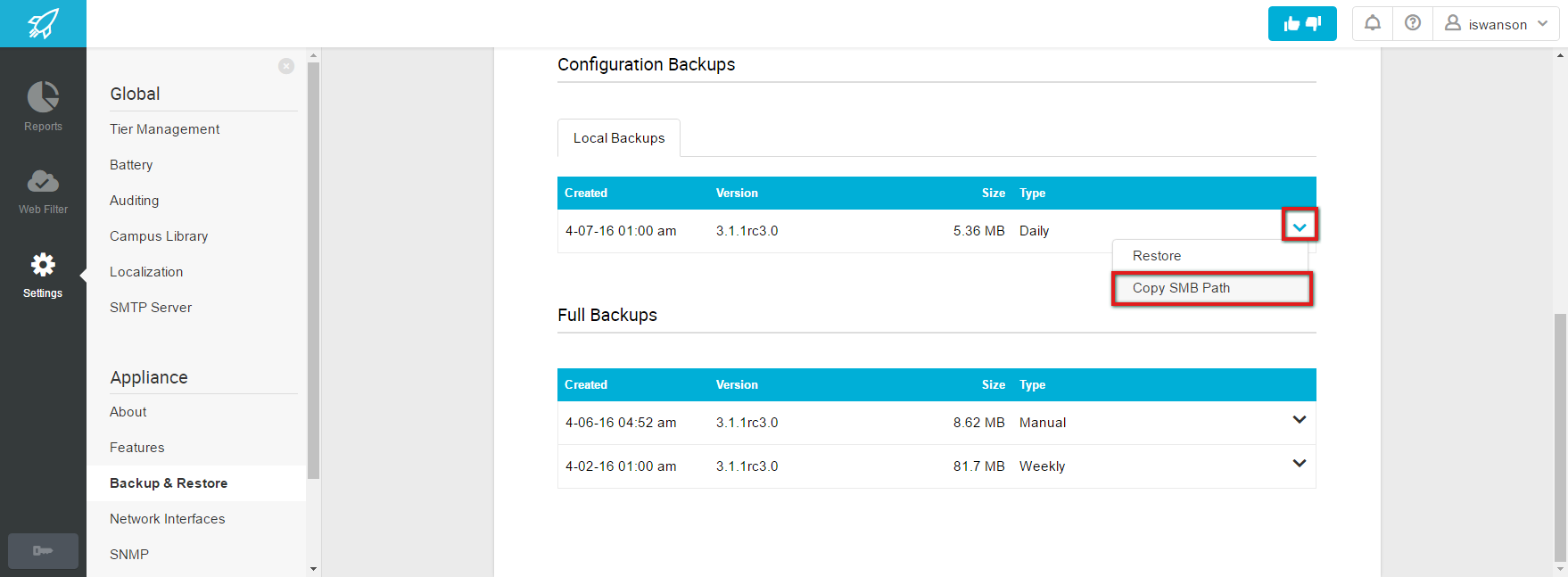Expand the Weekly backup row actions
The width and height of the screenshot is (1568, 577).
pyautogui.click(x=1300, y=464)
